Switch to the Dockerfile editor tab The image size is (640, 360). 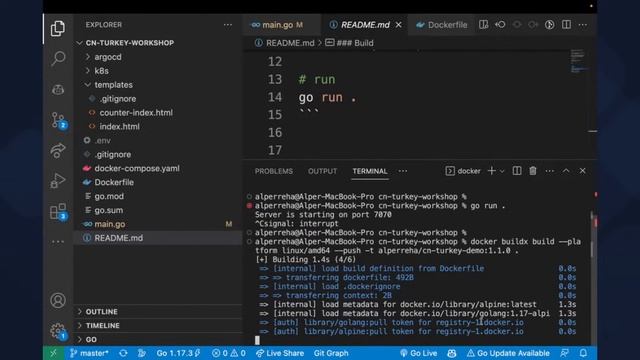point(442,25)
